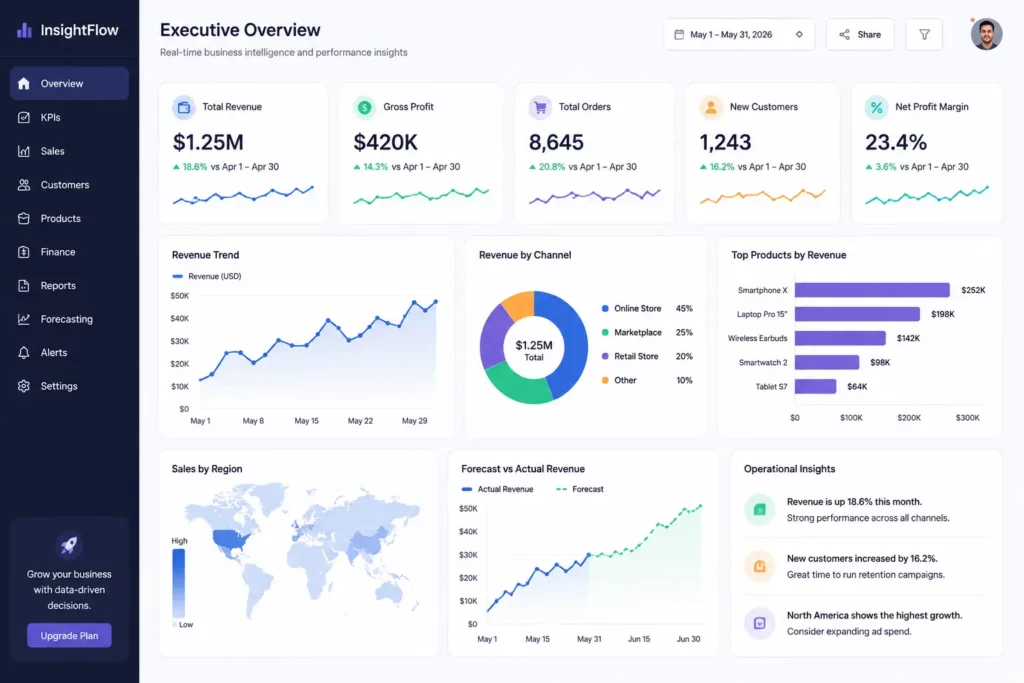The height and width of the screenshot is (683, 1024).
Task: Toggle the Forecast legend entry
Action: pyautogui.click(x=580, y=489)
